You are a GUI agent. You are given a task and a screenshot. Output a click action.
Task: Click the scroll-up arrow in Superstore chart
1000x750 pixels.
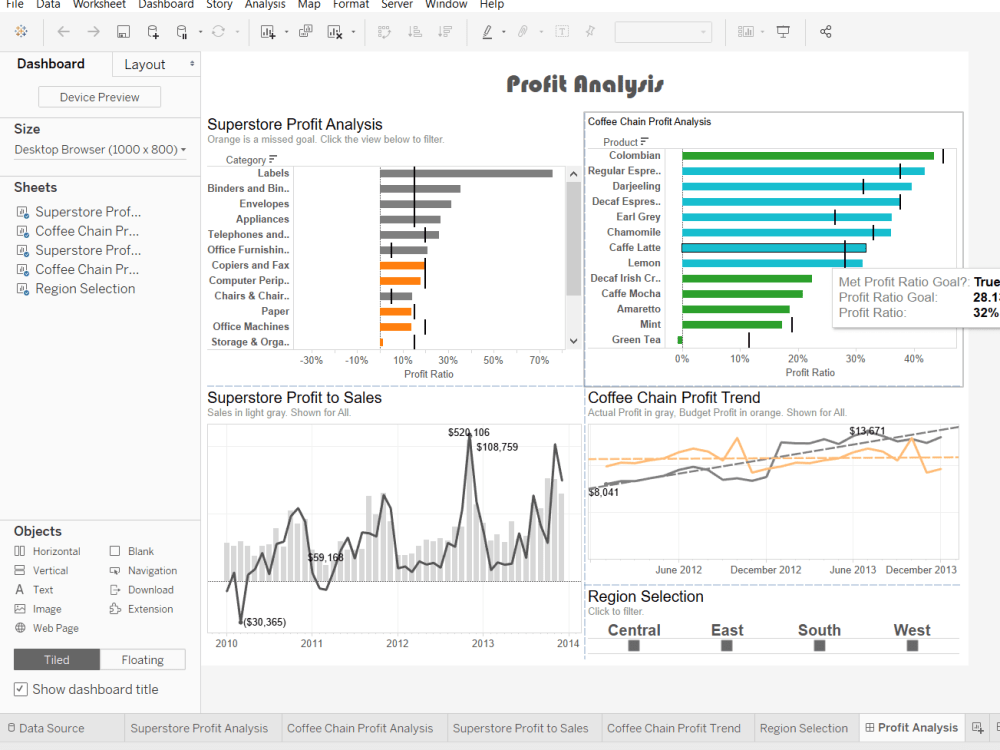573,173
